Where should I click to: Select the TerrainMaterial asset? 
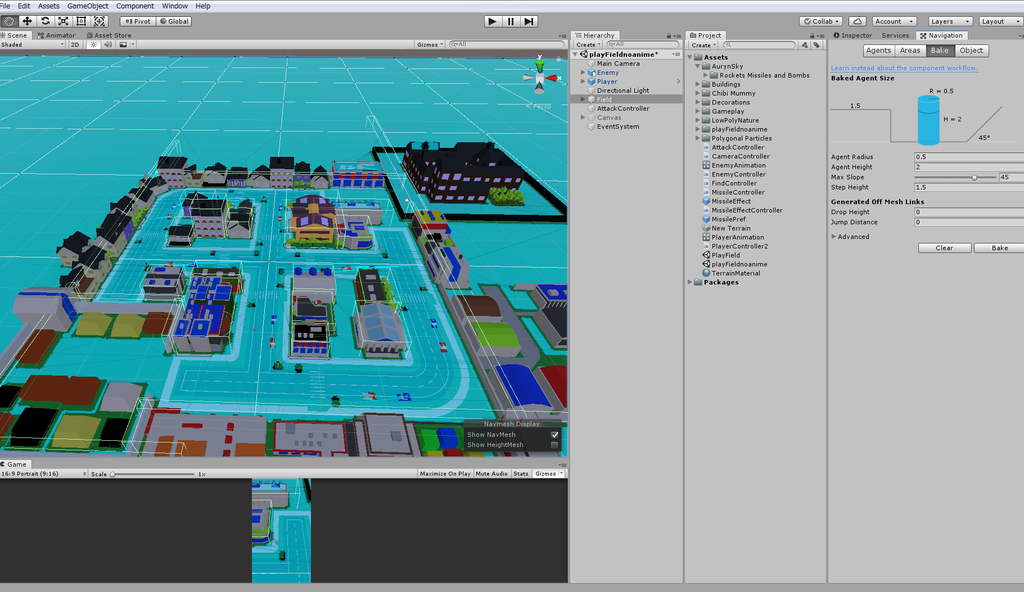735,273
